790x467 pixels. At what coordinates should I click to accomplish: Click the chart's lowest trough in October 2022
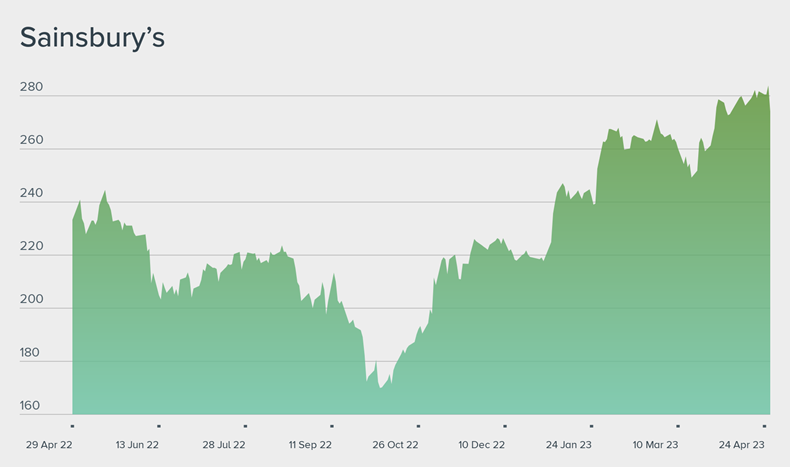[381, 387]
